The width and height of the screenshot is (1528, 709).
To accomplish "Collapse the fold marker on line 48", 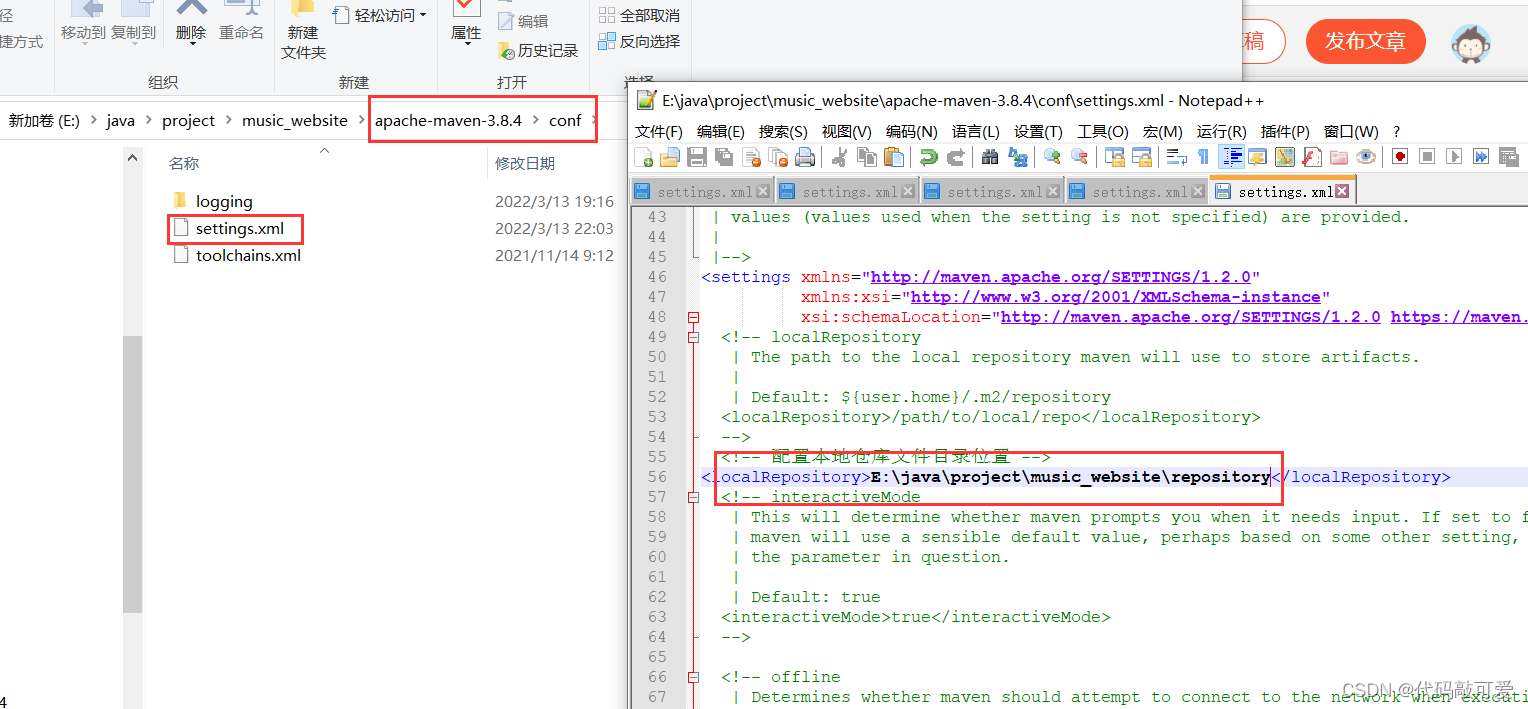I will [x=694, y=317].
